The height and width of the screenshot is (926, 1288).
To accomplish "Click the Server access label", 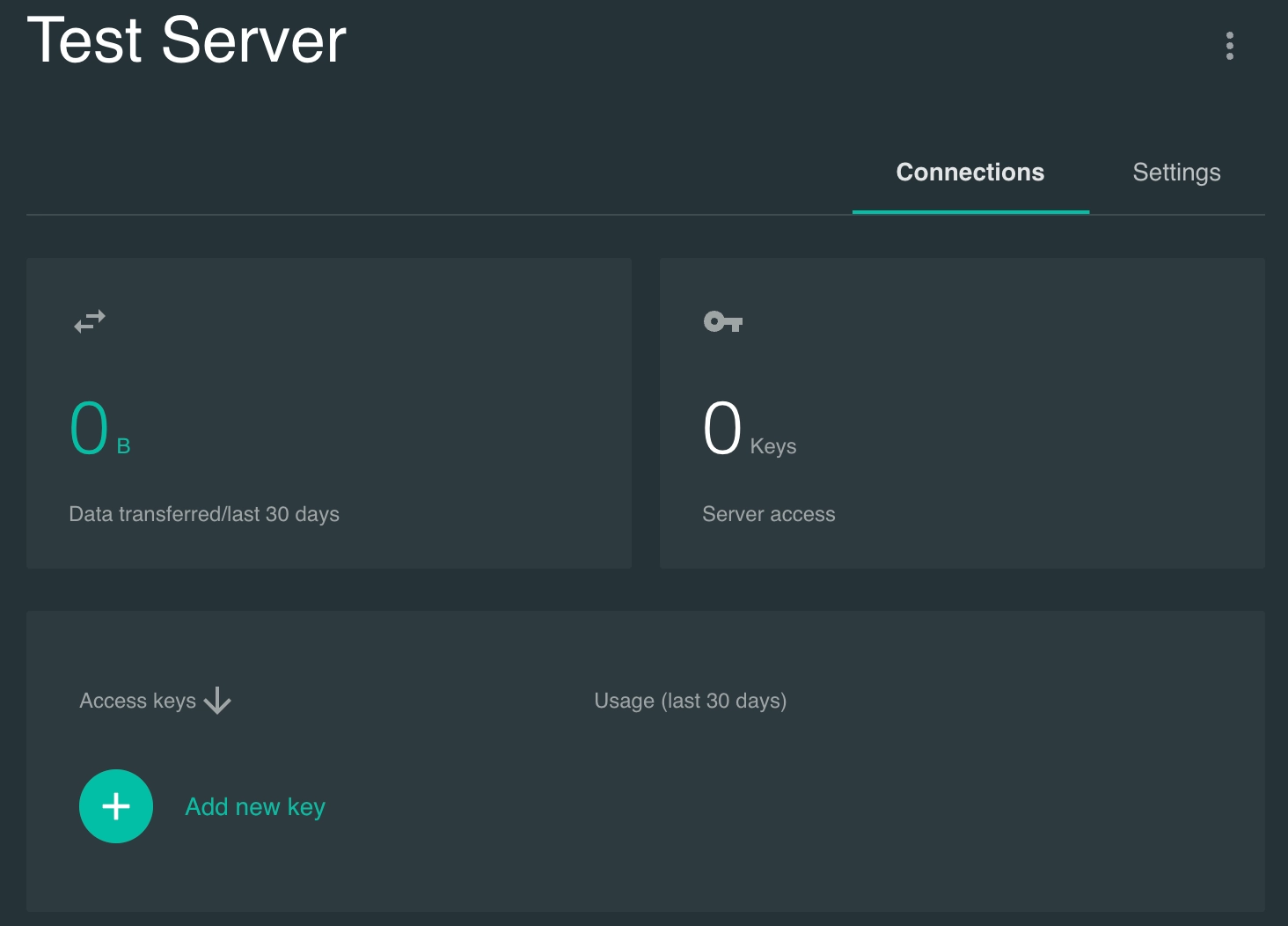I will tap(768, 514).
